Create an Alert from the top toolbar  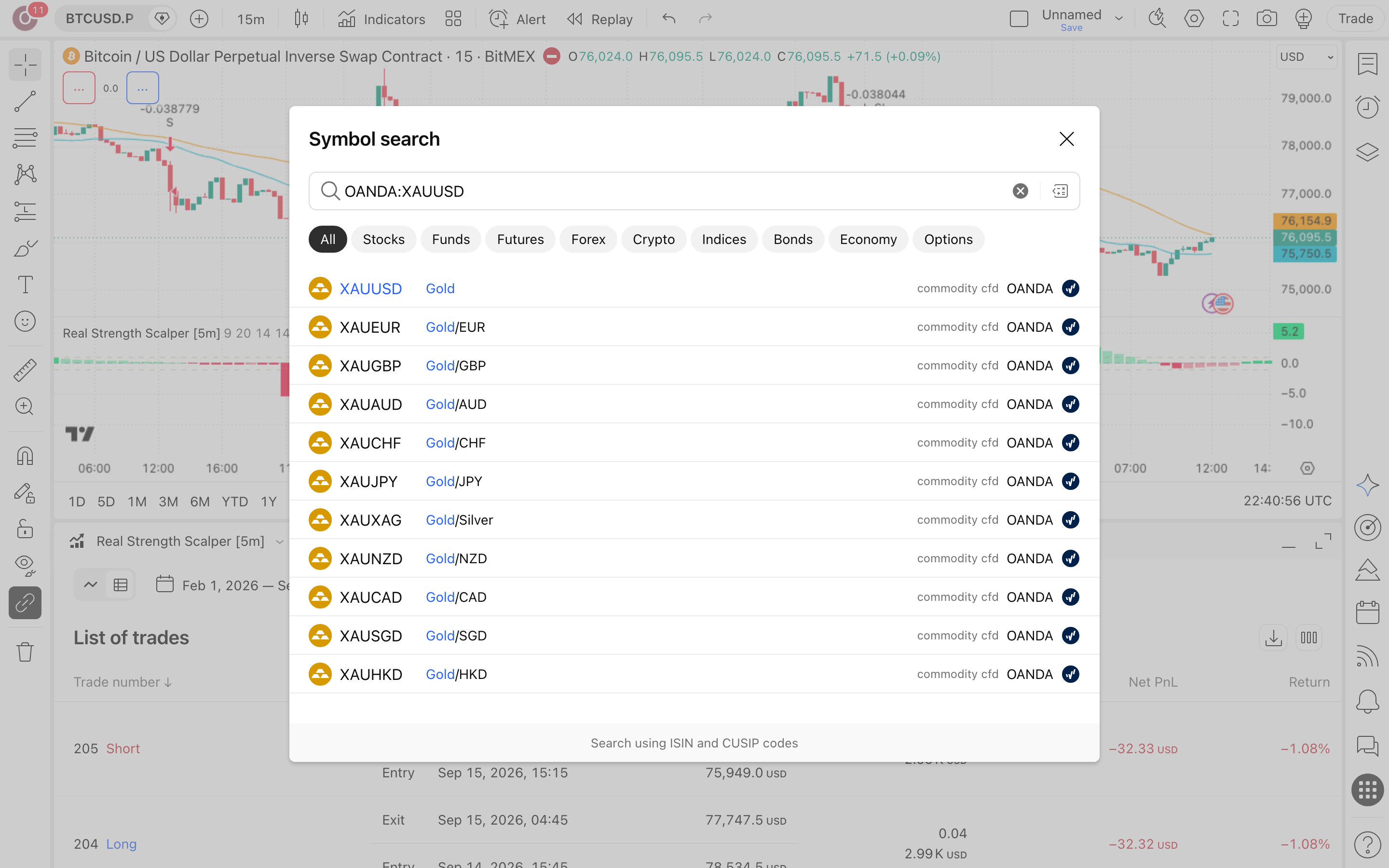(x=517, y=19)
